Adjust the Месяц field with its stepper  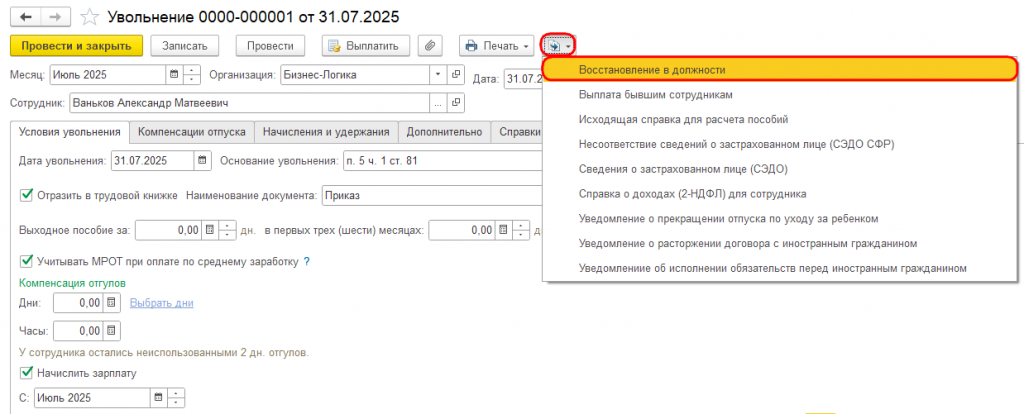pyautogui.click(x=192, y=74)
